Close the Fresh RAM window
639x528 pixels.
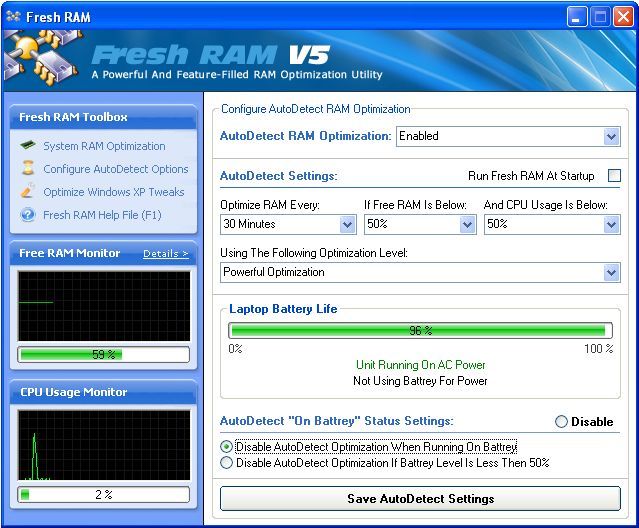pyautogui.click(x=624, y=17)
